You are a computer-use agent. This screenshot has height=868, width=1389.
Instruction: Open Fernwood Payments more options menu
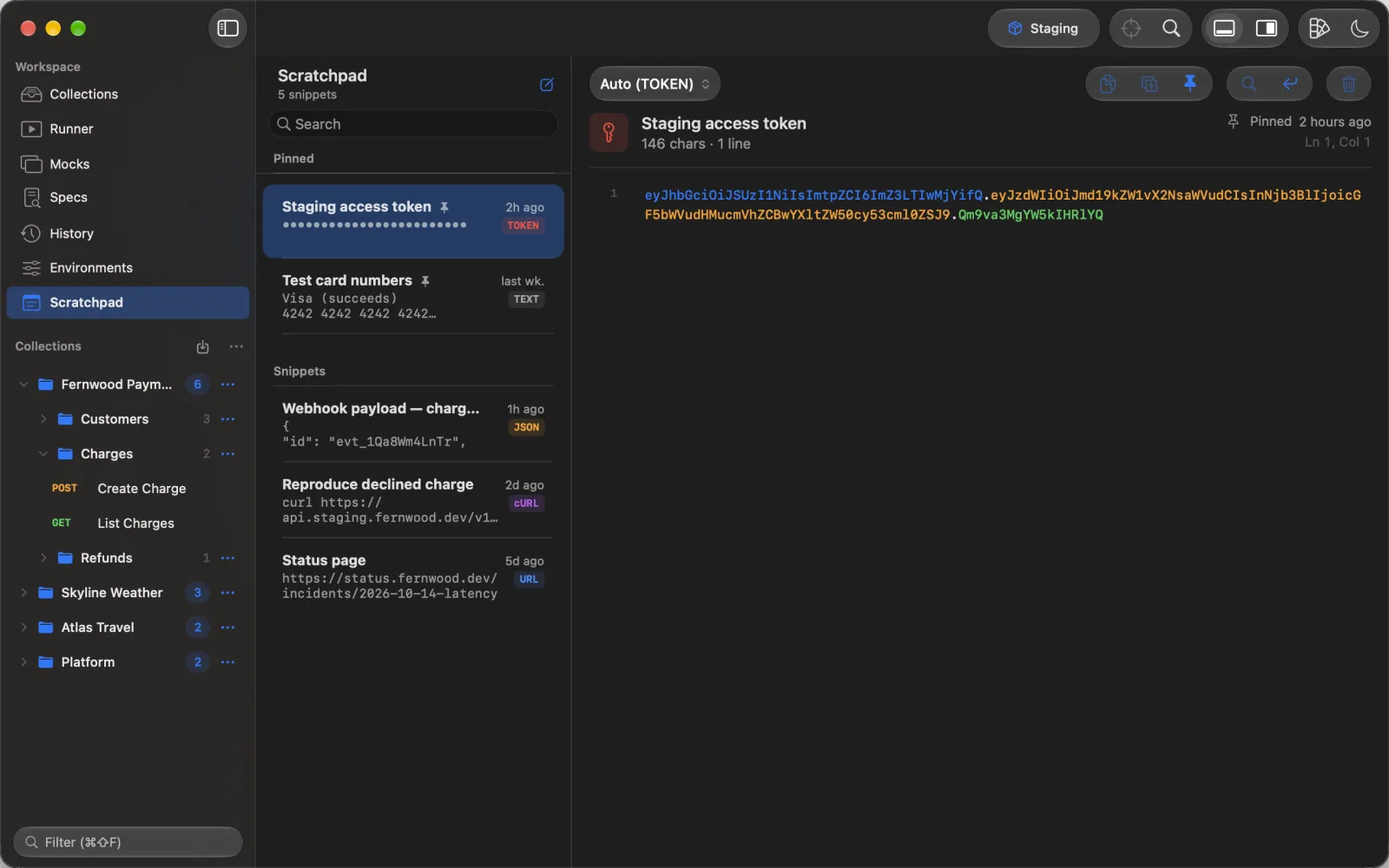tap(227, 385)
